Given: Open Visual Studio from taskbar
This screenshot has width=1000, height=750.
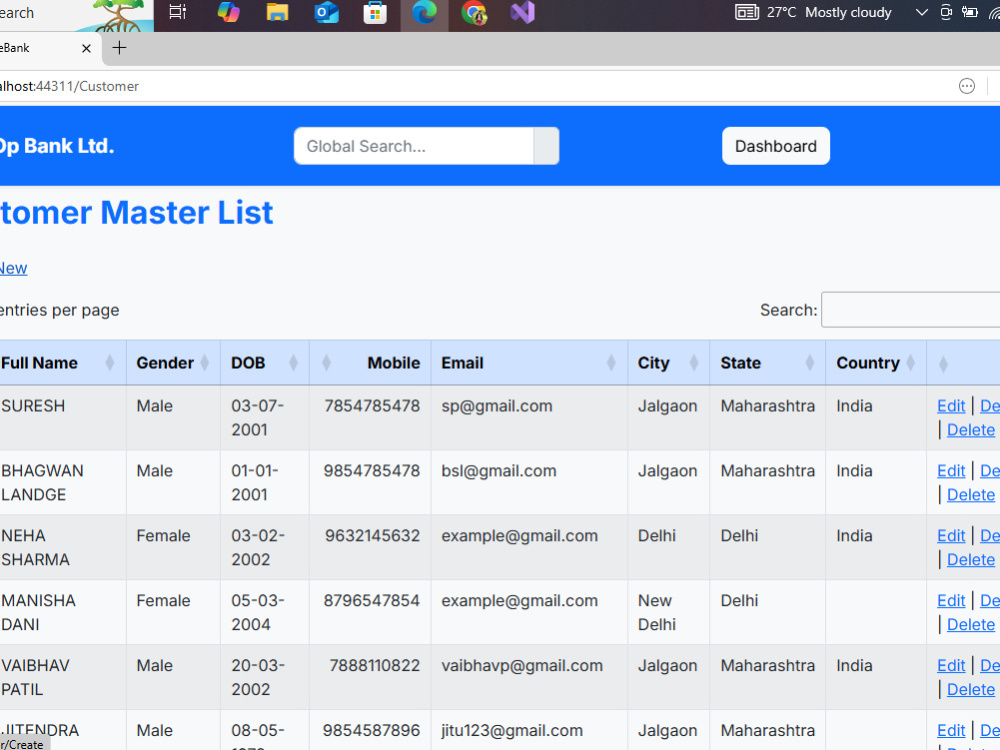Looking at the screenshot, I should pos(522,12).
